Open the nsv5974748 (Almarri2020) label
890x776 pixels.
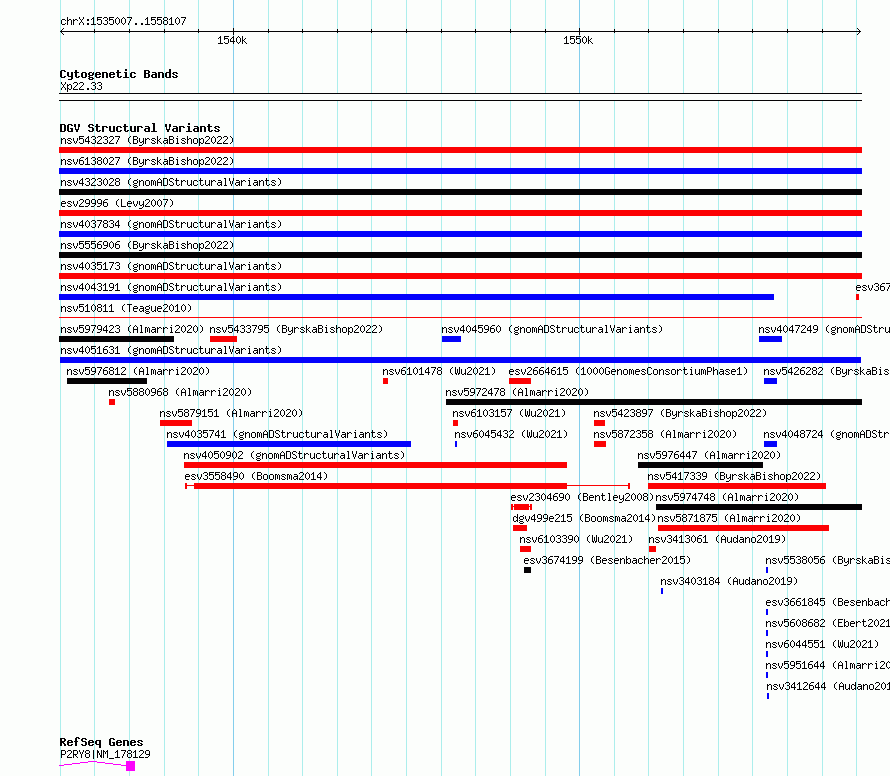coord(727,497)
